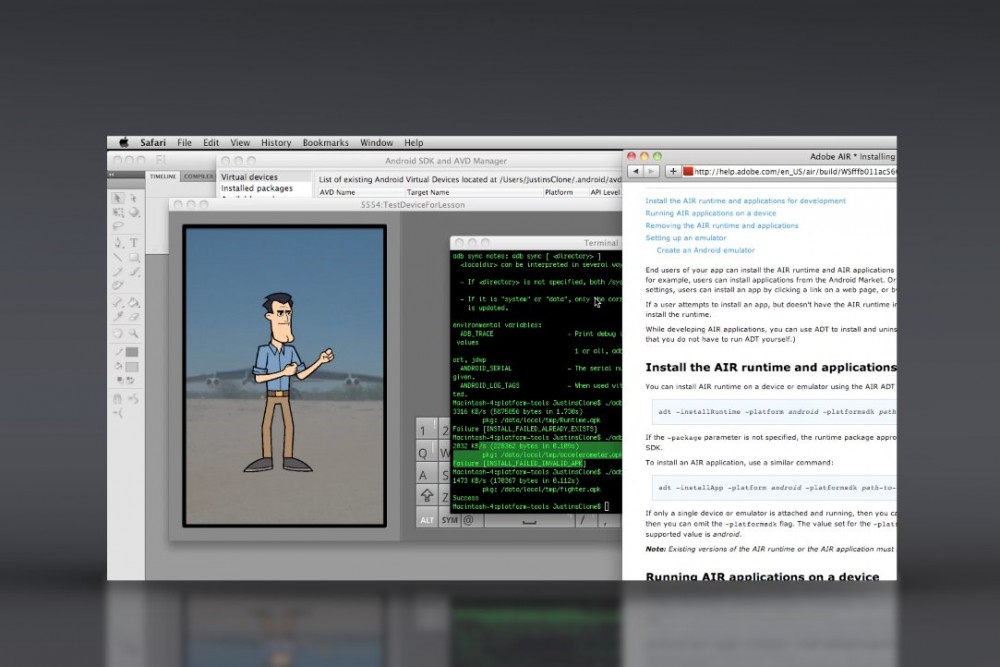
Task: Open the Bookmarks menu in Safari
Action: coord(325,142)
